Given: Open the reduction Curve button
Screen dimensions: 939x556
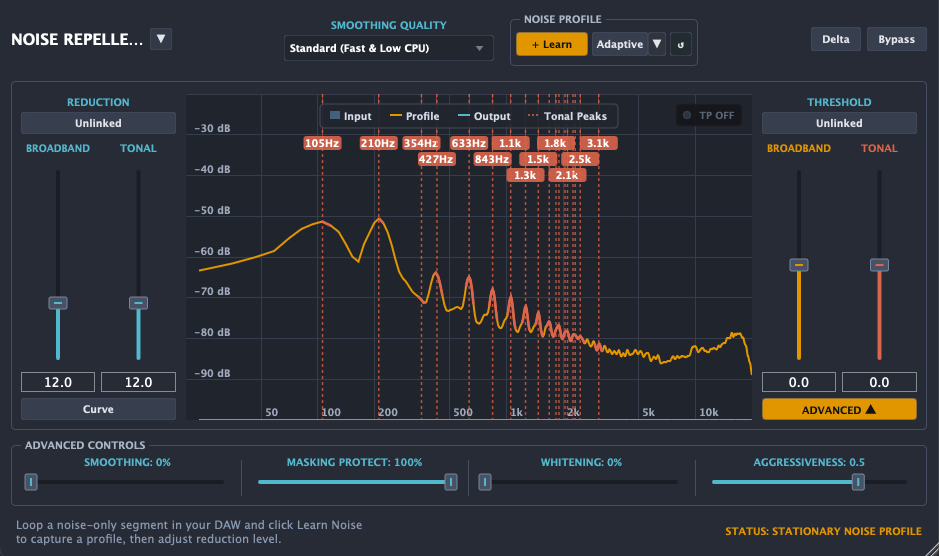Looking at the screenshot, I should coord(98,409).
